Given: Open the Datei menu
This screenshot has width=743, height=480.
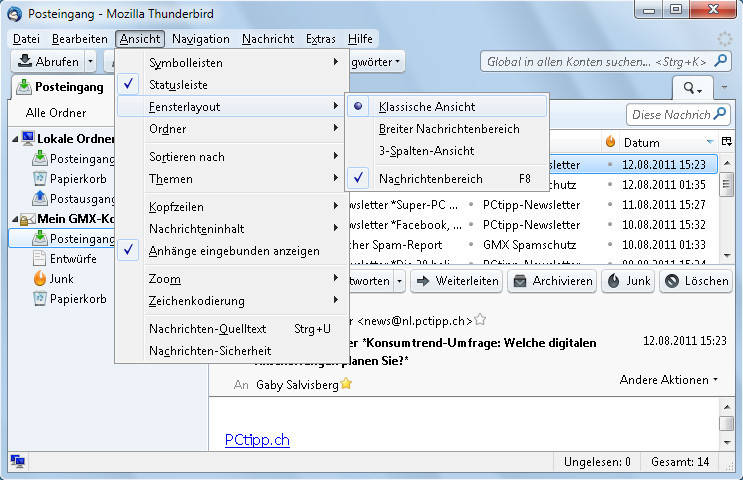Looking at the screenshot, I should [26, 39].
